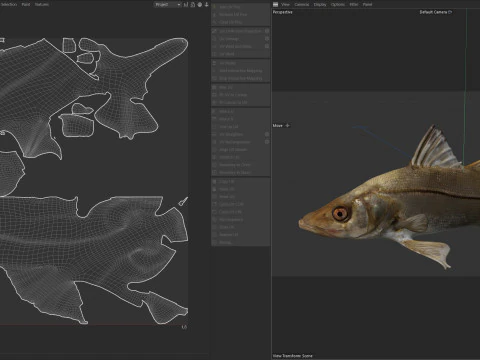Activate the UV Peeler tool
The width and height of the screenshot is (480, 360).
pos(240,63)
